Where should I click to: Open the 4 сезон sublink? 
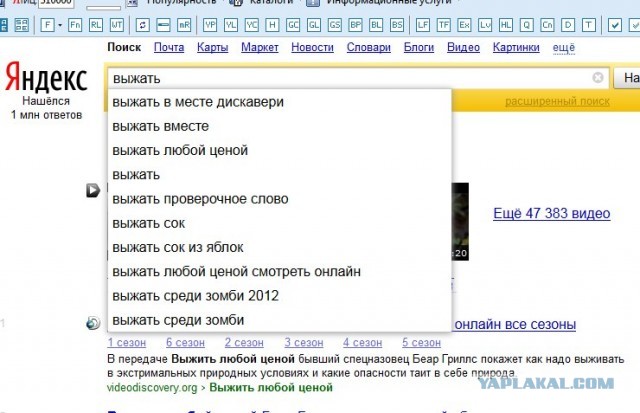pyautogui.click(x=362, y=343)
